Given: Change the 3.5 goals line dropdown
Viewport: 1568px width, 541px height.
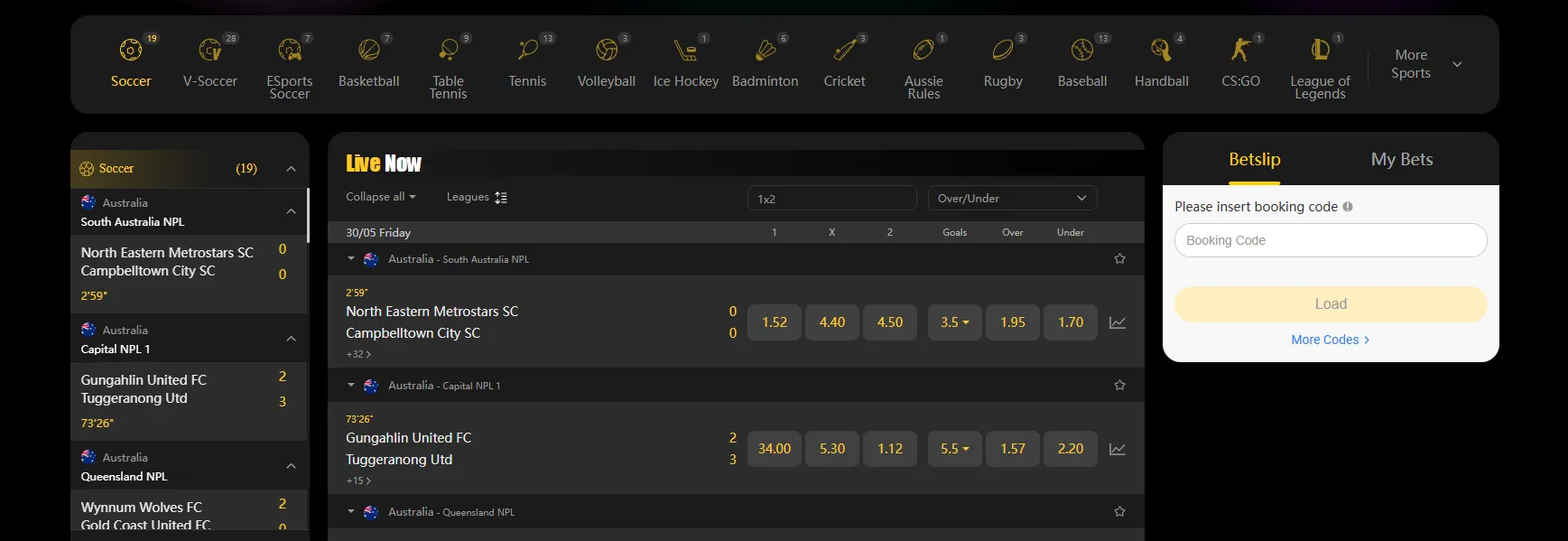Looking at the screenshot, I should [x=955, y=322].
